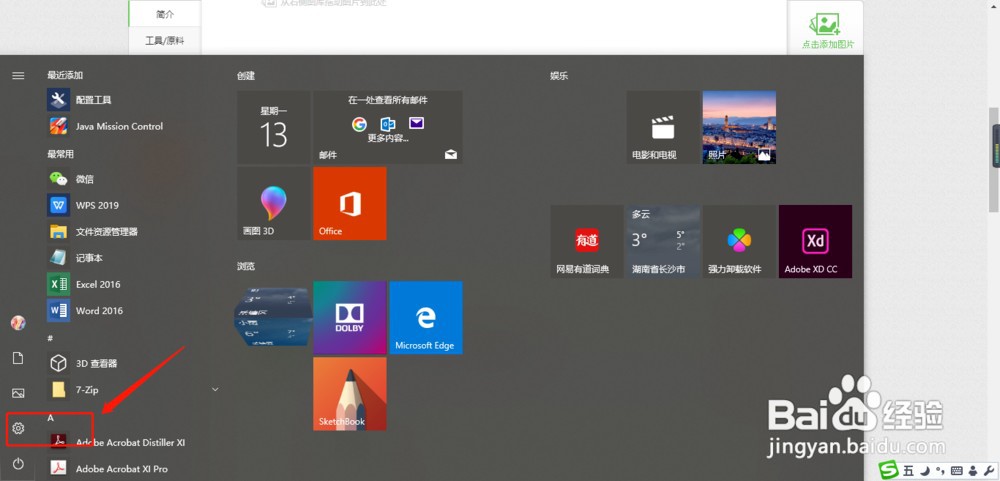Open the 3D weather cube tile
1000x481 pixels.
tap(274, 317)
